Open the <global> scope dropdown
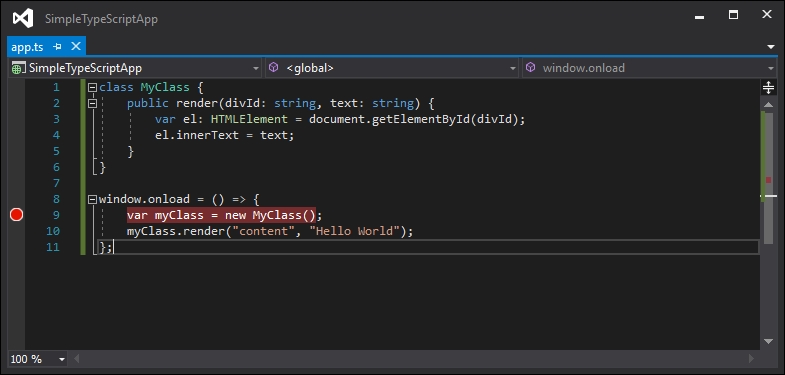 [392, 68]
